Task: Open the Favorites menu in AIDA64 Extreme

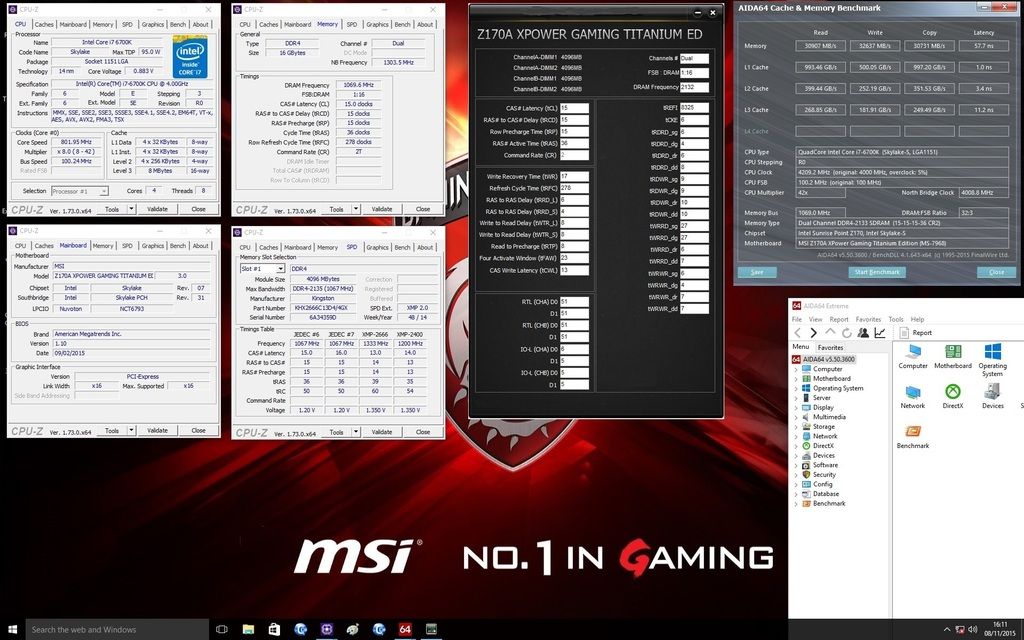Action: coord(868,319)
